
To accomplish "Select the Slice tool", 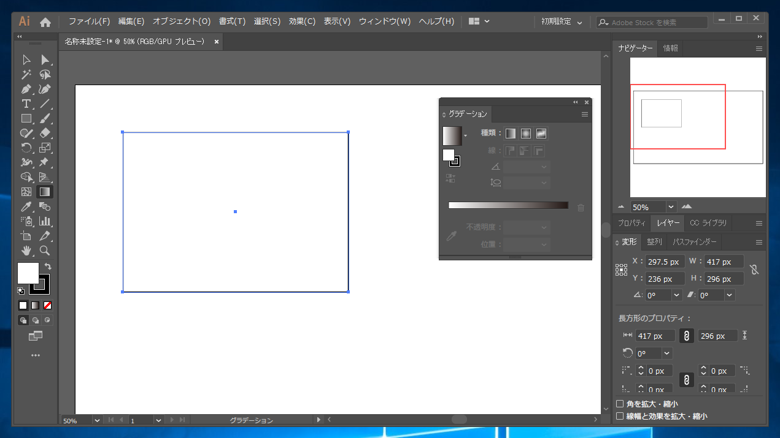I will click(45, 236).
